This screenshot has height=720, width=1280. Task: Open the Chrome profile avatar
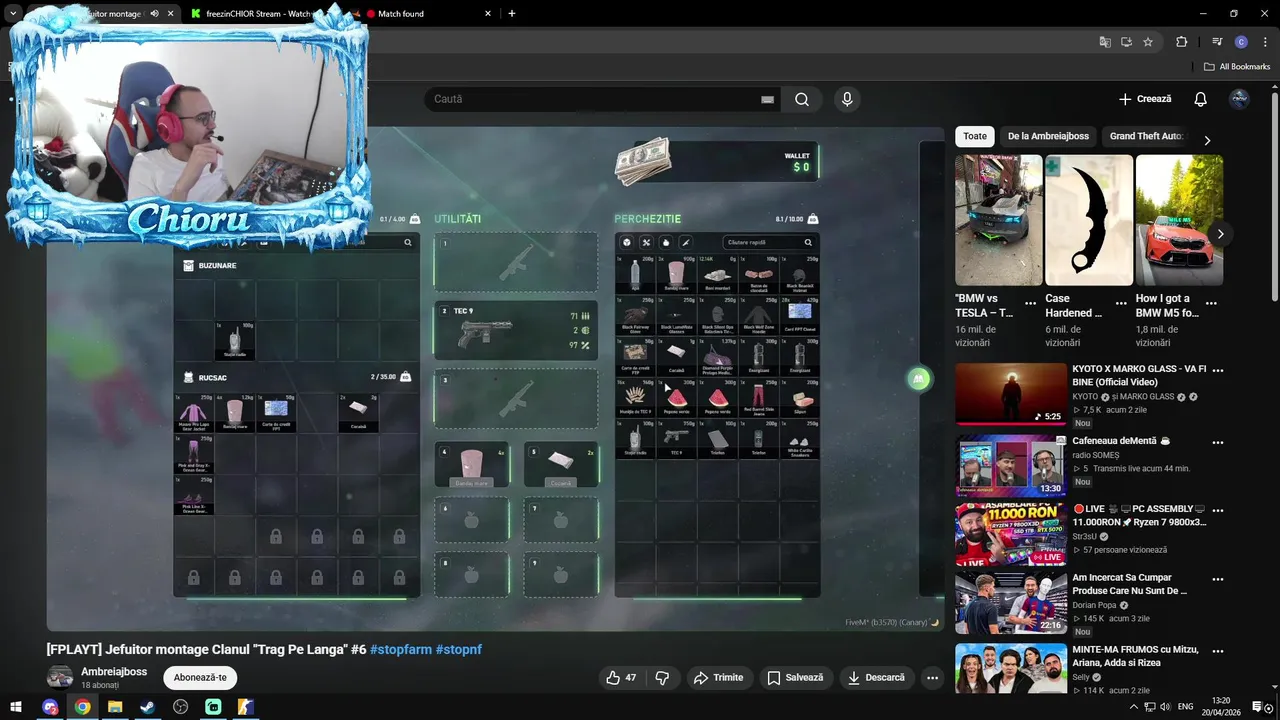(x=1241, y=42)
